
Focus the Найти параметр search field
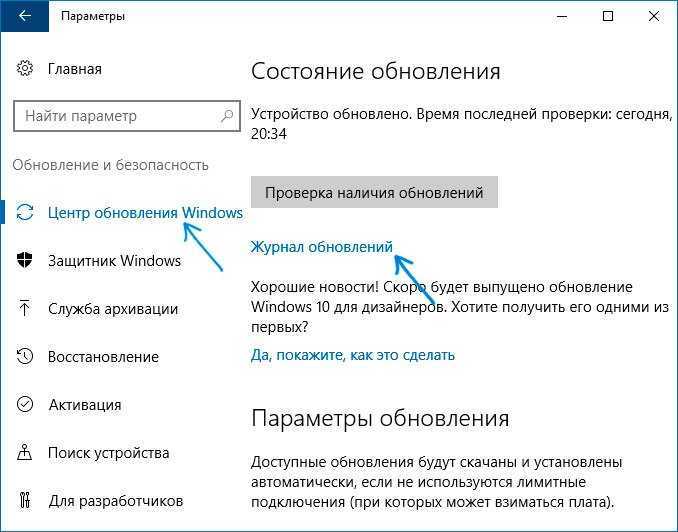(127, 115)
